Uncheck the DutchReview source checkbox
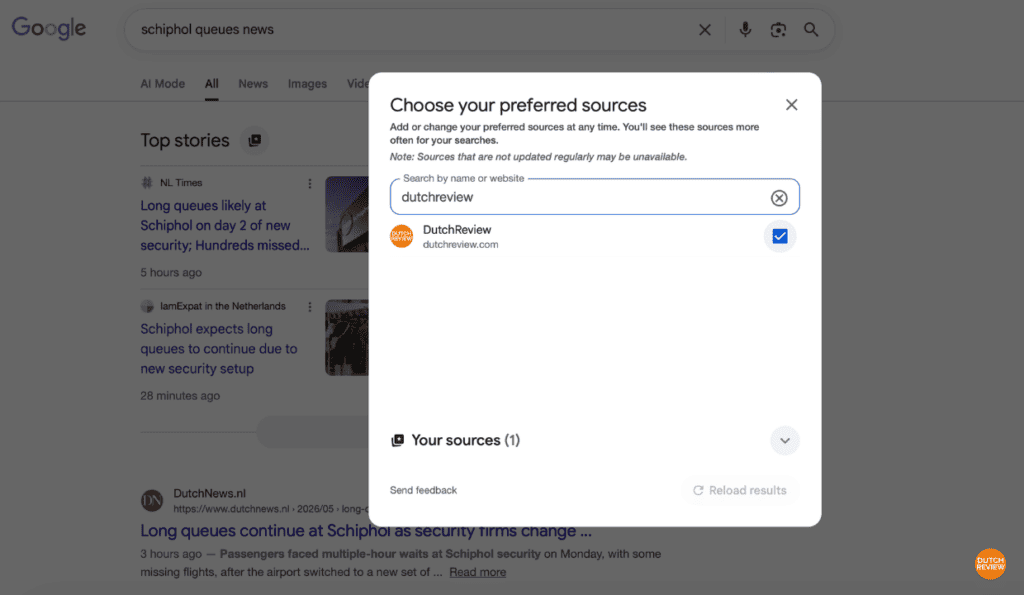The width and height of the screenshot is (1024, 595). coord(780,236)
